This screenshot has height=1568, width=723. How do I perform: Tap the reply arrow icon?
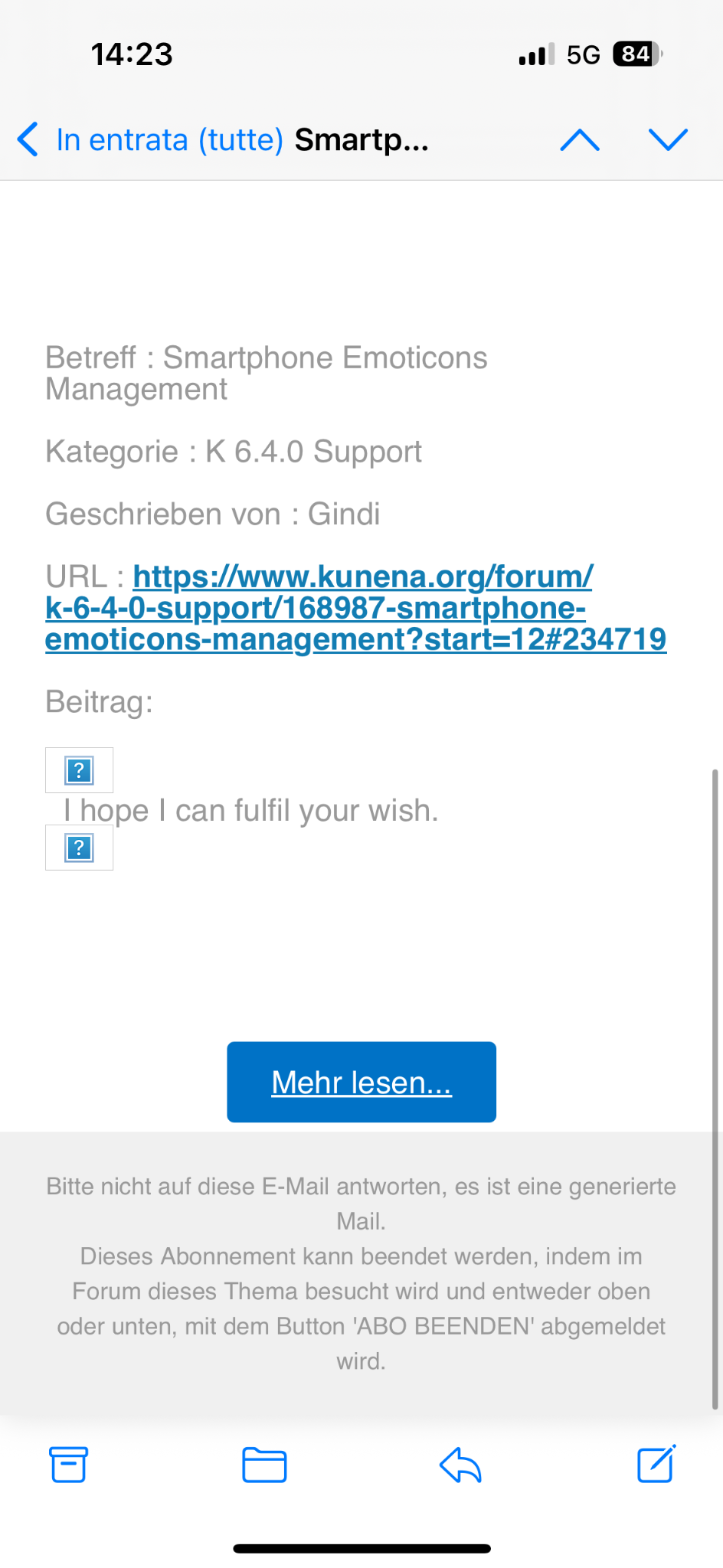click(x=460, y=1465)
